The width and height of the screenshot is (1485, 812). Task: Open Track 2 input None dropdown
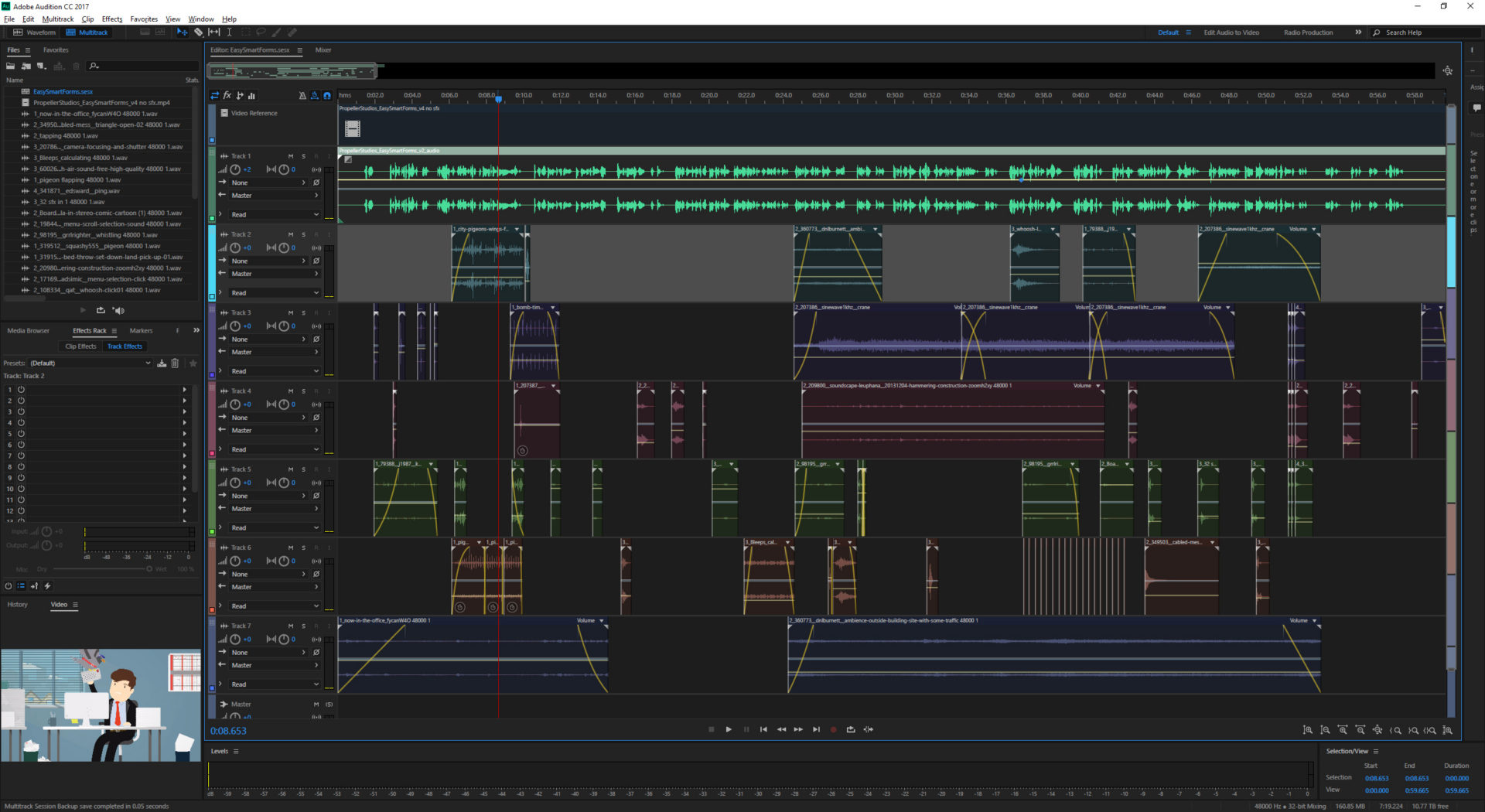268,261
